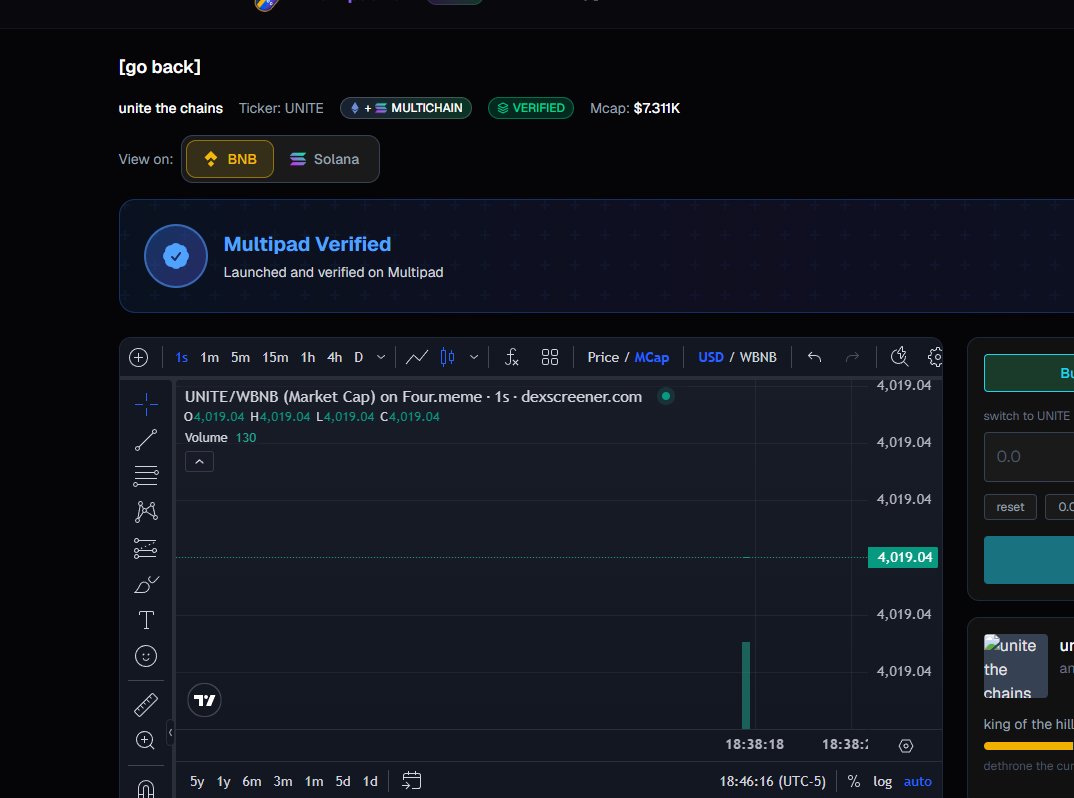Toggle log scale mode
Image resolution: width=1074 pixels, height=798 pixels.
(x=882, y=782)
